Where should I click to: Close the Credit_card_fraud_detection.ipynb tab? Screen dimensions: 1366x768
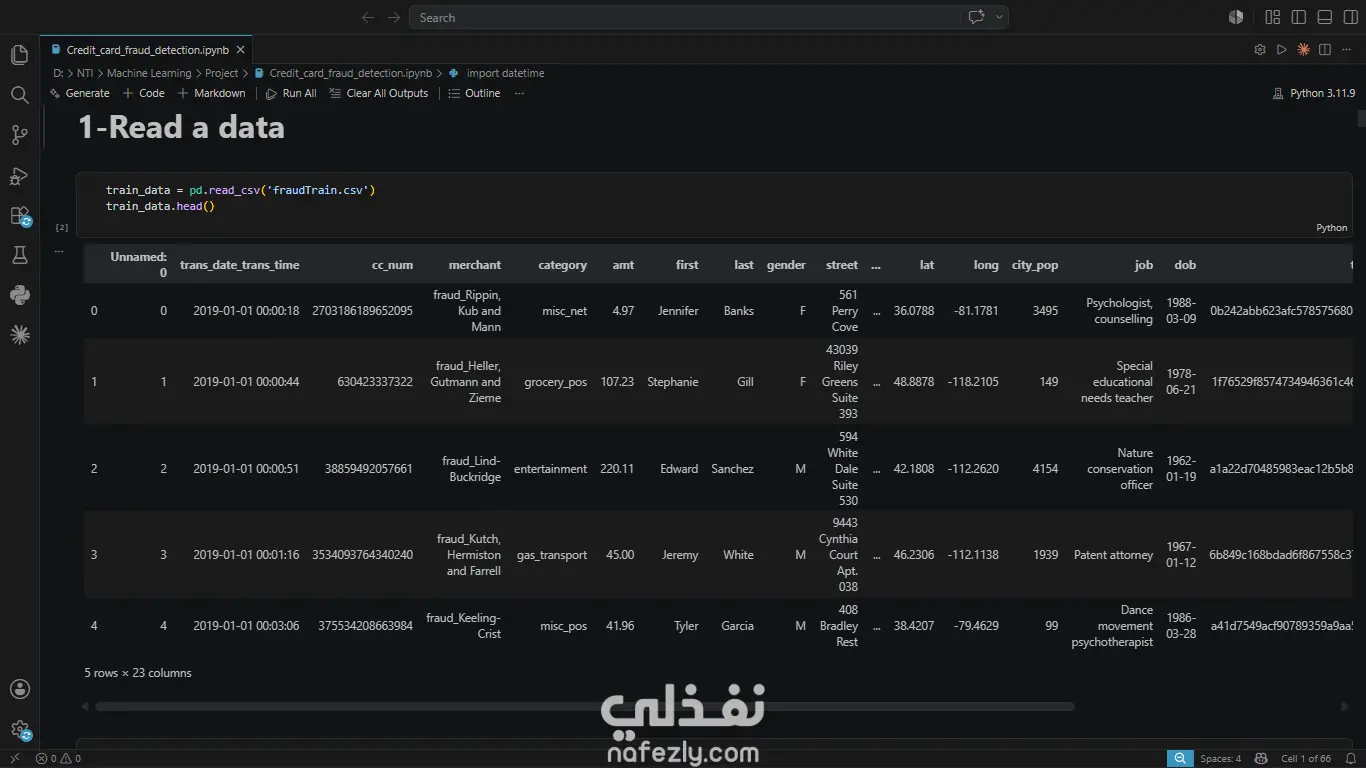point(241,49)
